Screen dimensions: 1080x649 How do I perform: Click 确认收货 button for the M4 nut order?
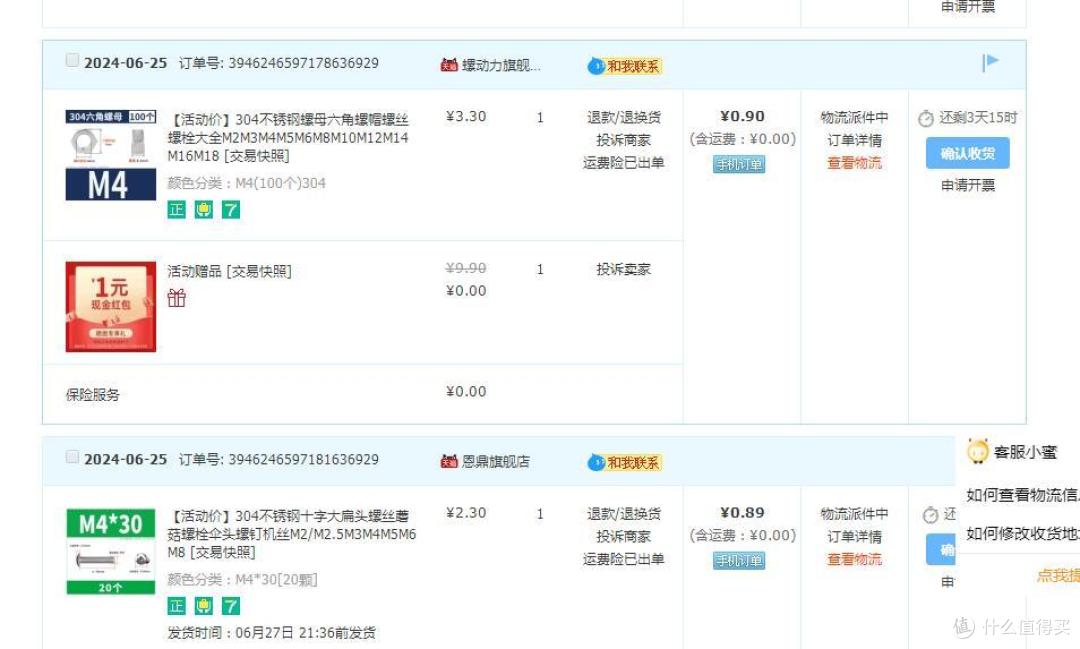968,153
